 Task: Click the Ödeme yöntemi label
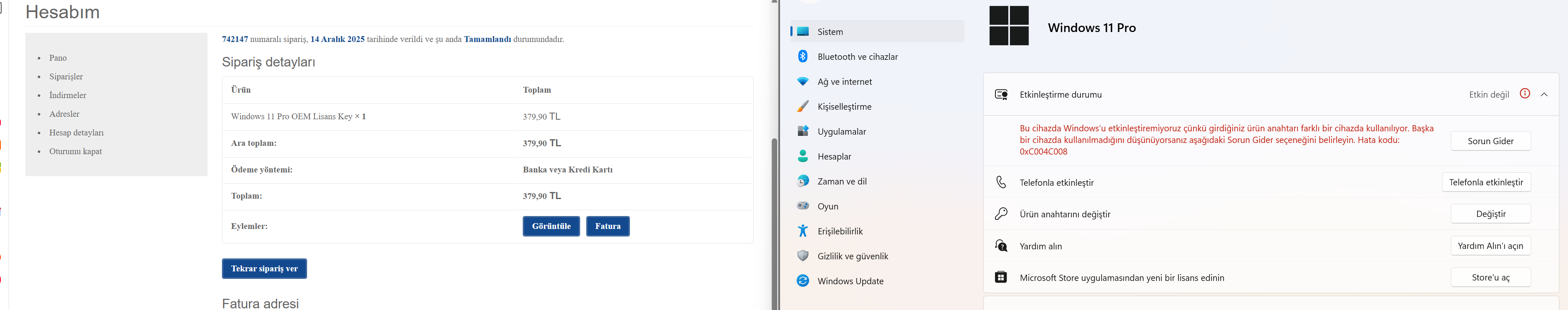(x=262, y=169)
